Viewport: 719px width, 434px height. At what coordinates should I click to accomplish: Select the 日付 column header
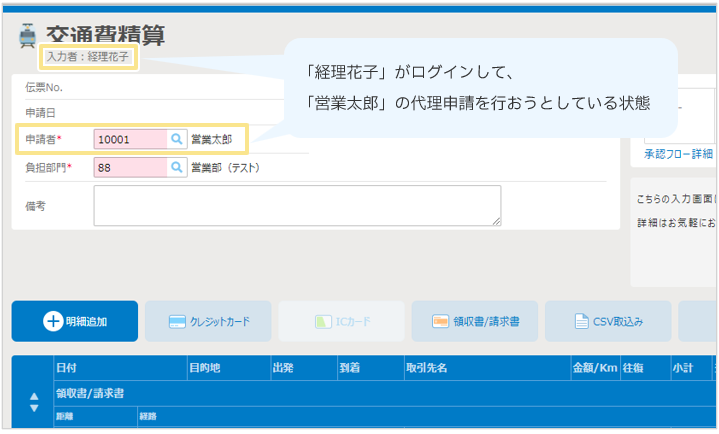point(120,368)
